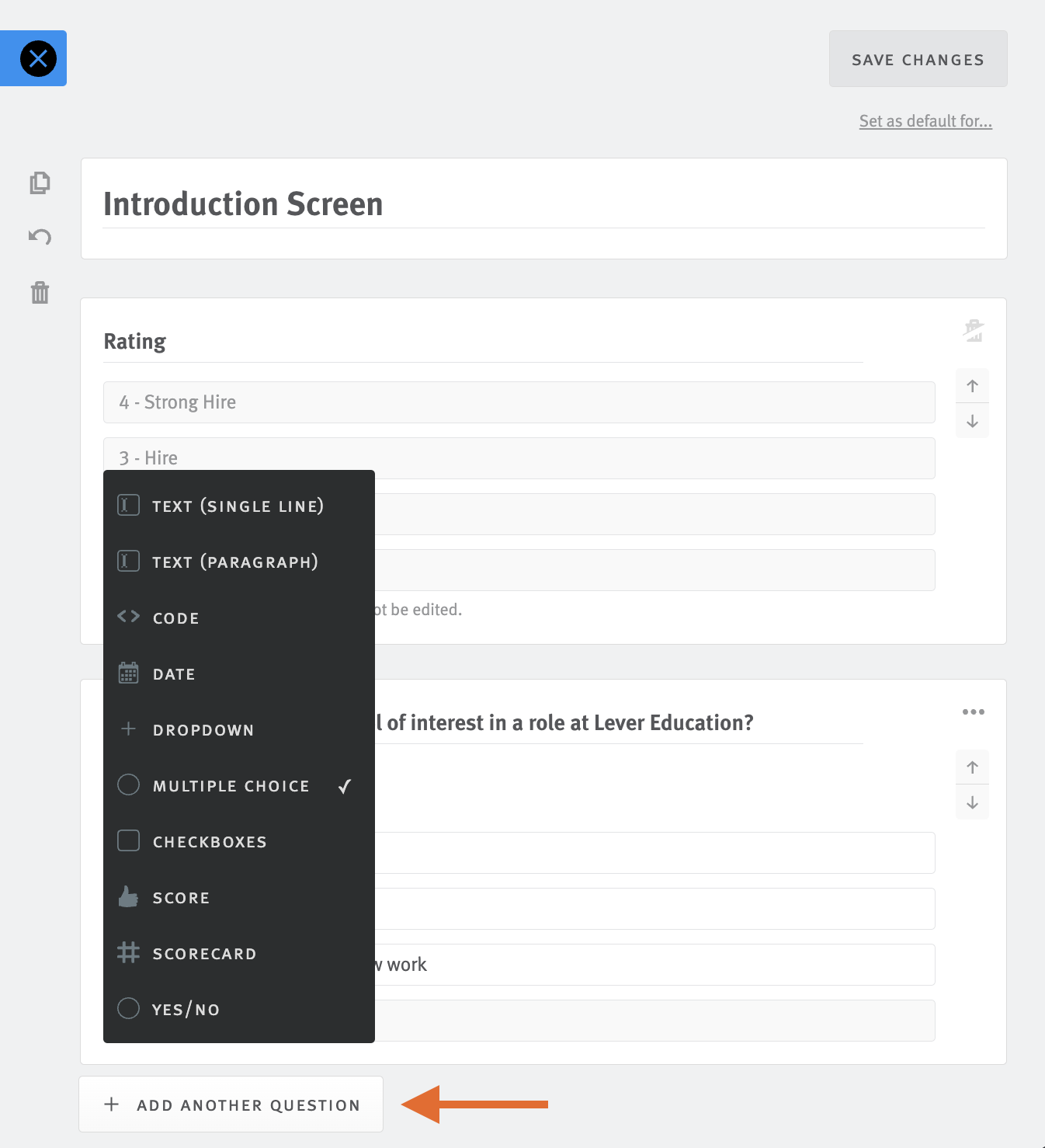Open the Dropdown question type option
The image size is (1045, 1148).
(x=203, y=729)
